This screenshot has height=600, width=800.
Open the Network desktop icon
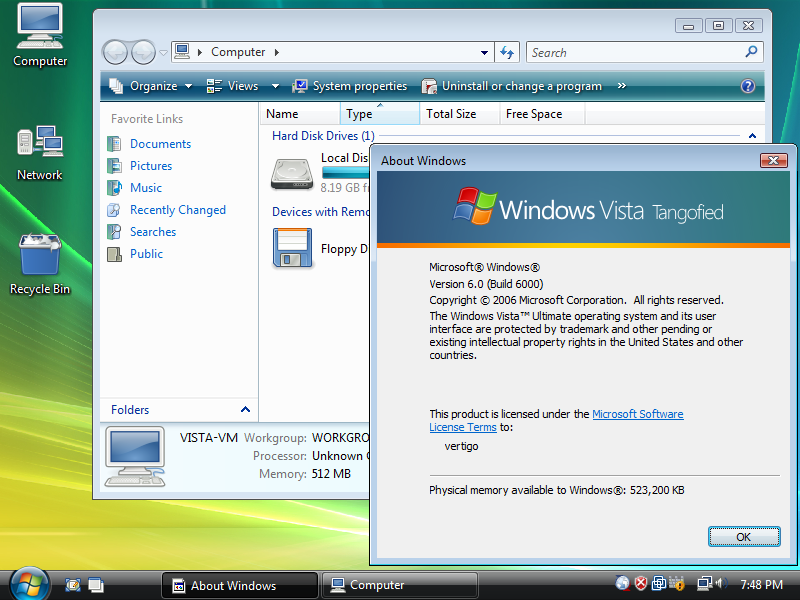pyautogui.click(x=40, y=153)
